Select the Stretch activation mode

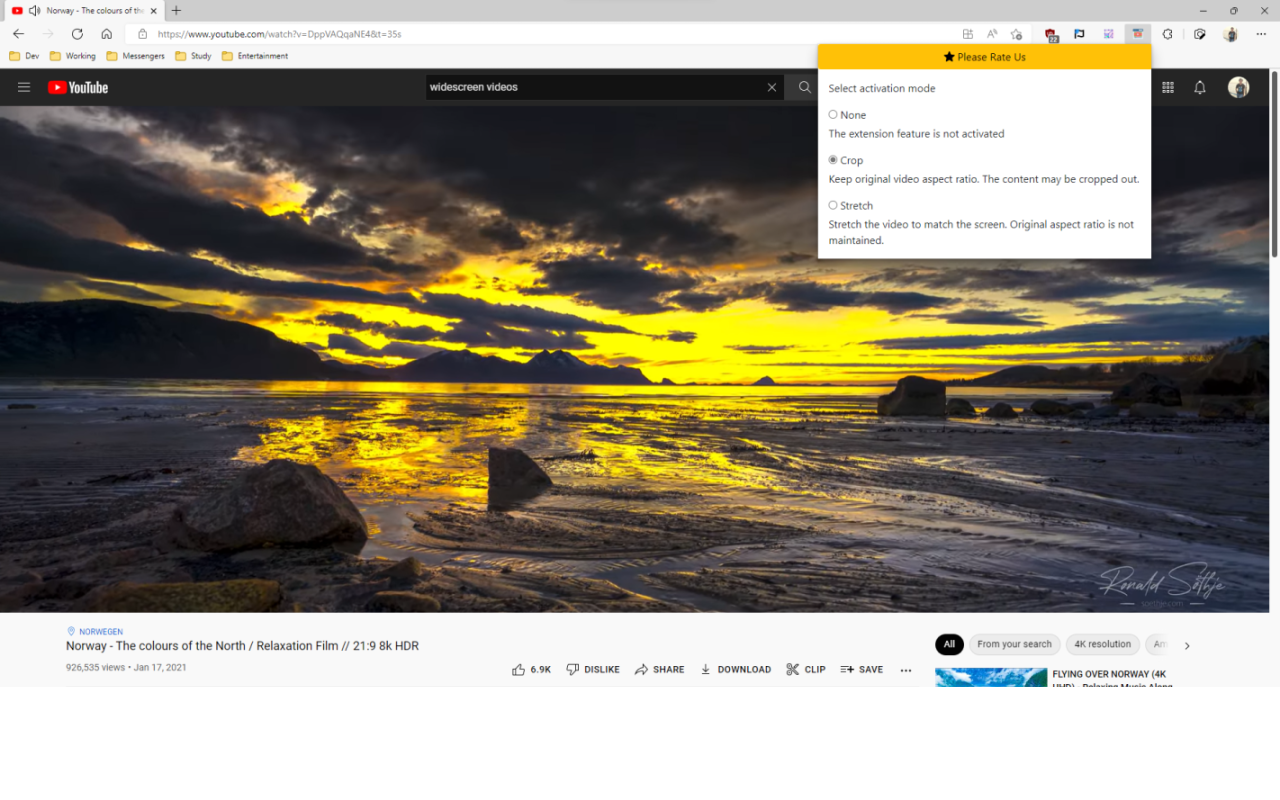tap(833, 205)
